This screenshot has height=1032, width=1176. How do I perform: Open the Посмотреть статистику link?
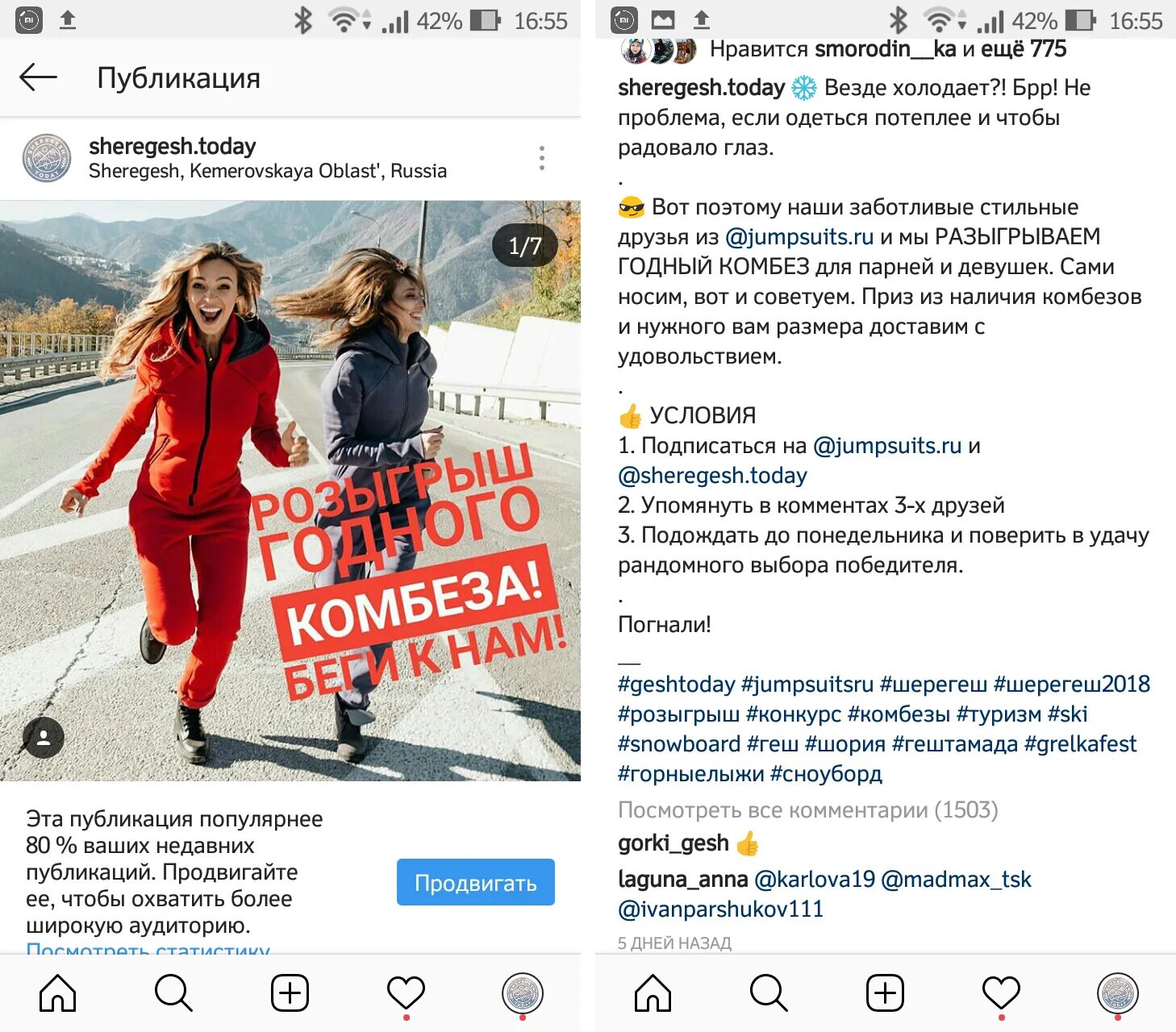148,948
